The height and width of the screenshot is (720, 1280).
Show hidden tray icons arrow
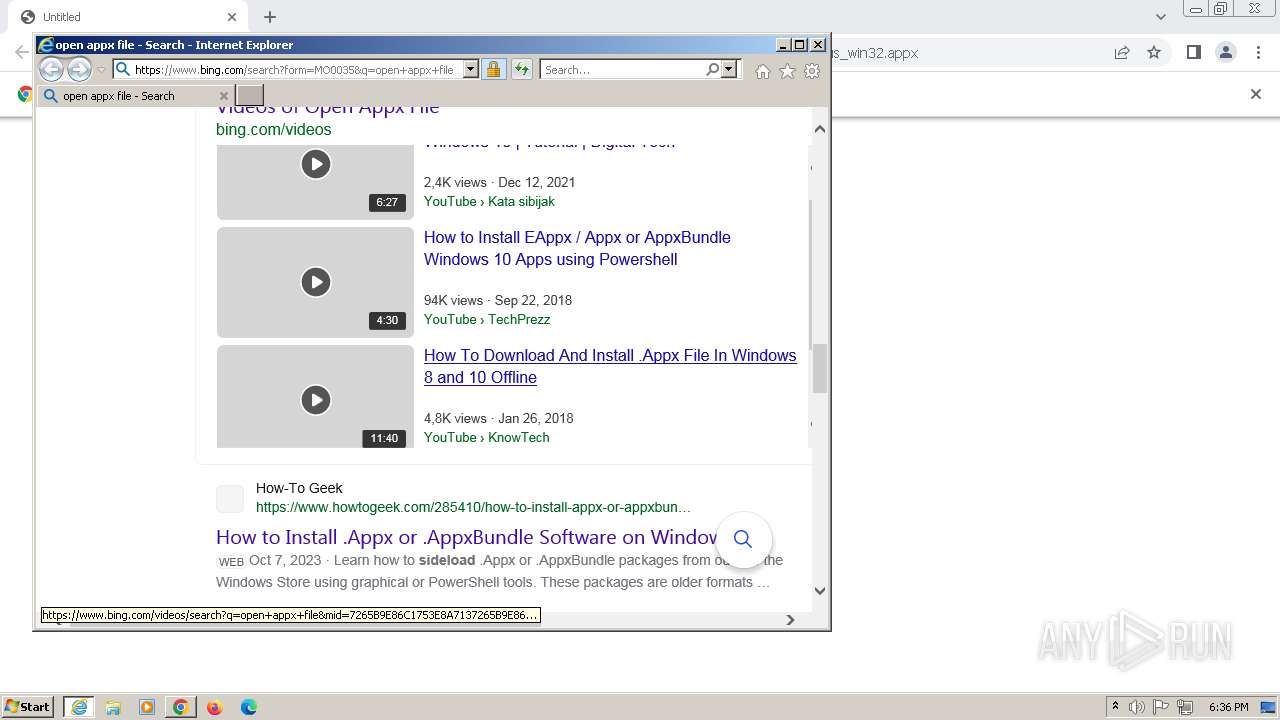pyautogui.click(x=1116, y=707)
